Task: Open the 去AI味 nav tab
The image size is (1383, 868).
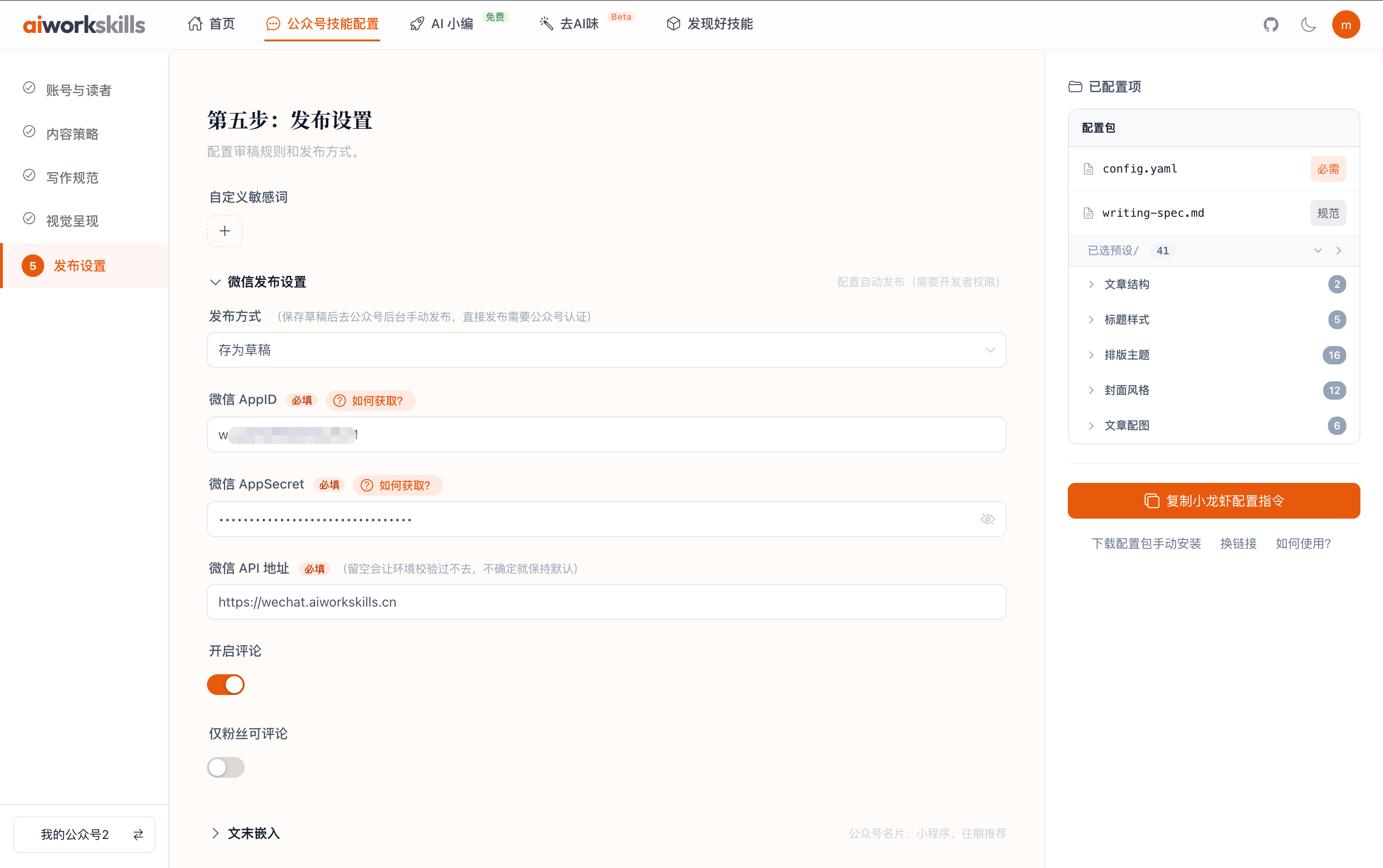Action: 569,24
